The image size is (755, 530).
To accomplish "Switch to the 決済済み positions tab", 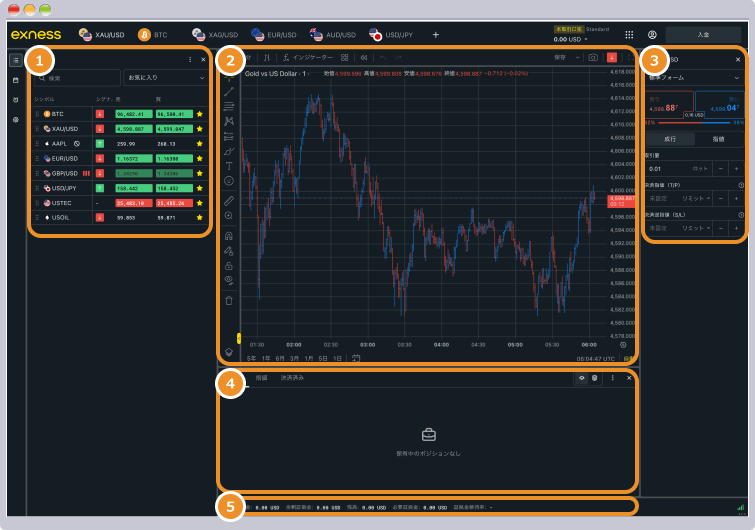I will 292,378.
